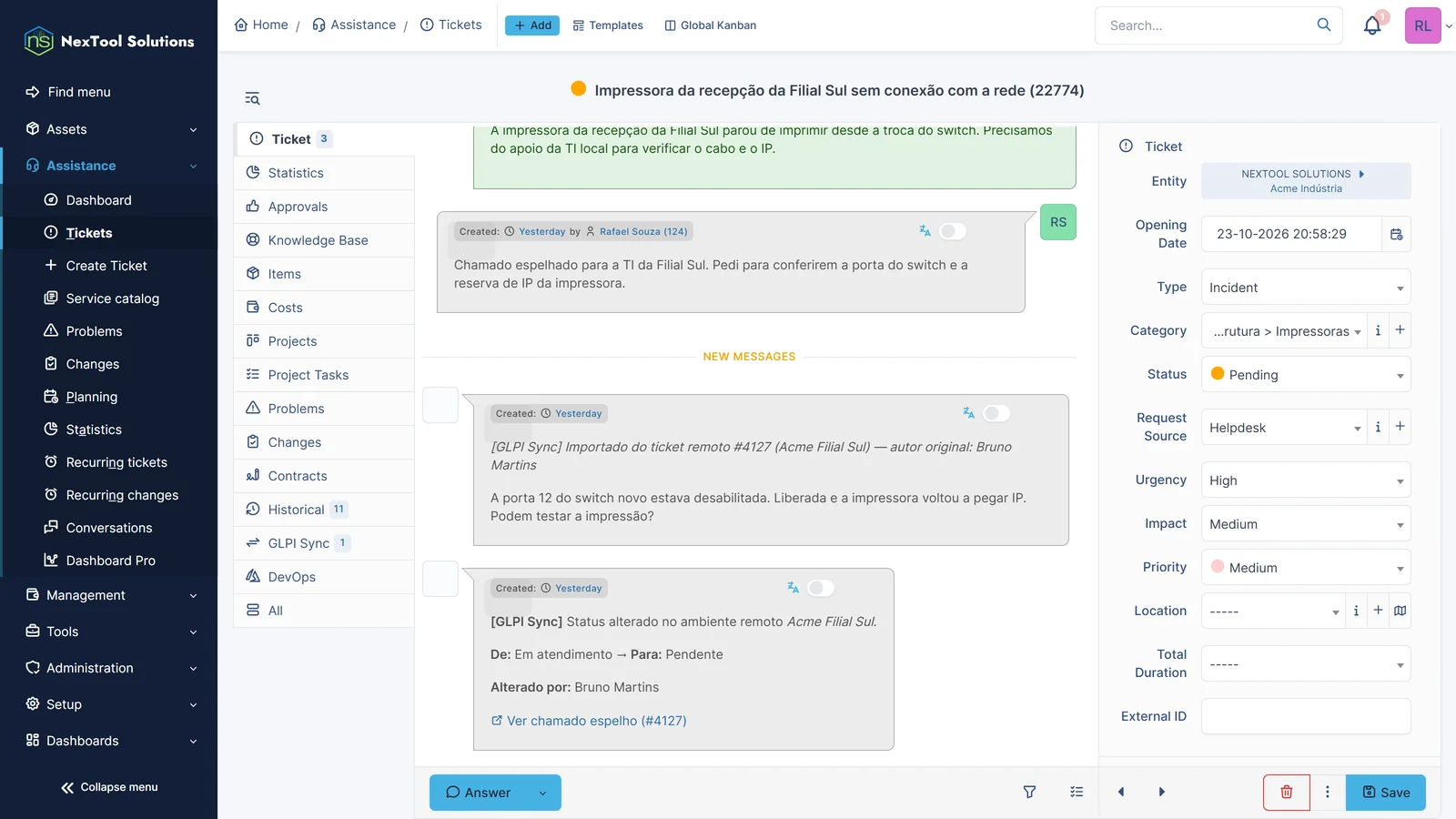Open the checklist view icon beside filter

1077,792
